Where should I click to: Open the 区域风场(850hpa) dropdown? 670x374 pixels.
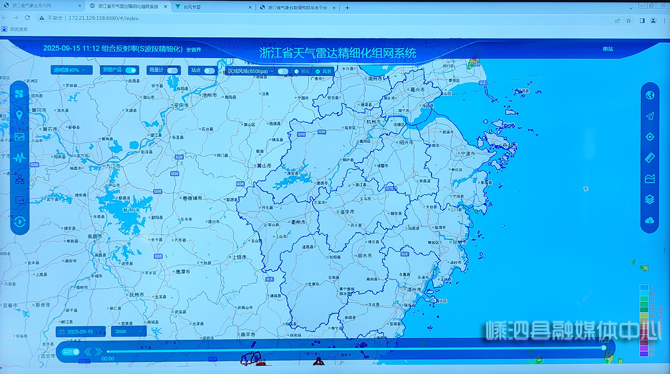(250, 71)
